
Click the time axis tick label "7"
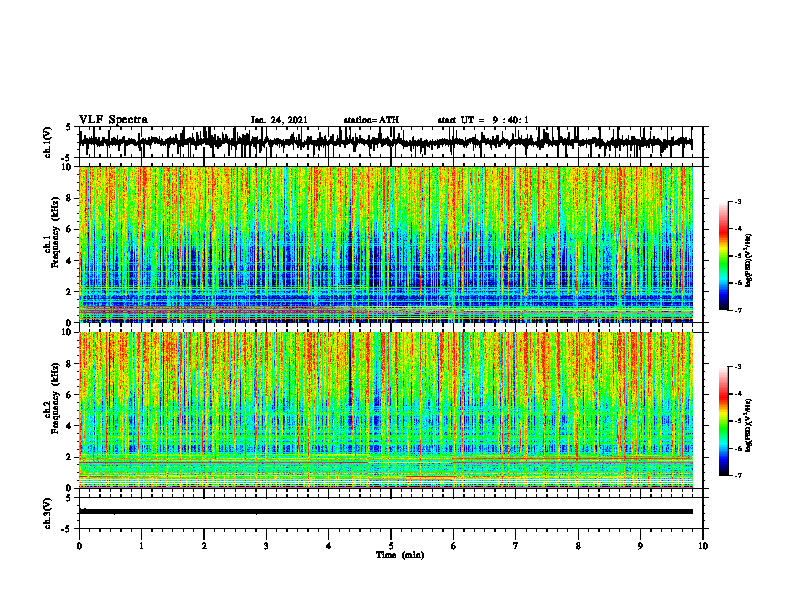516,546
